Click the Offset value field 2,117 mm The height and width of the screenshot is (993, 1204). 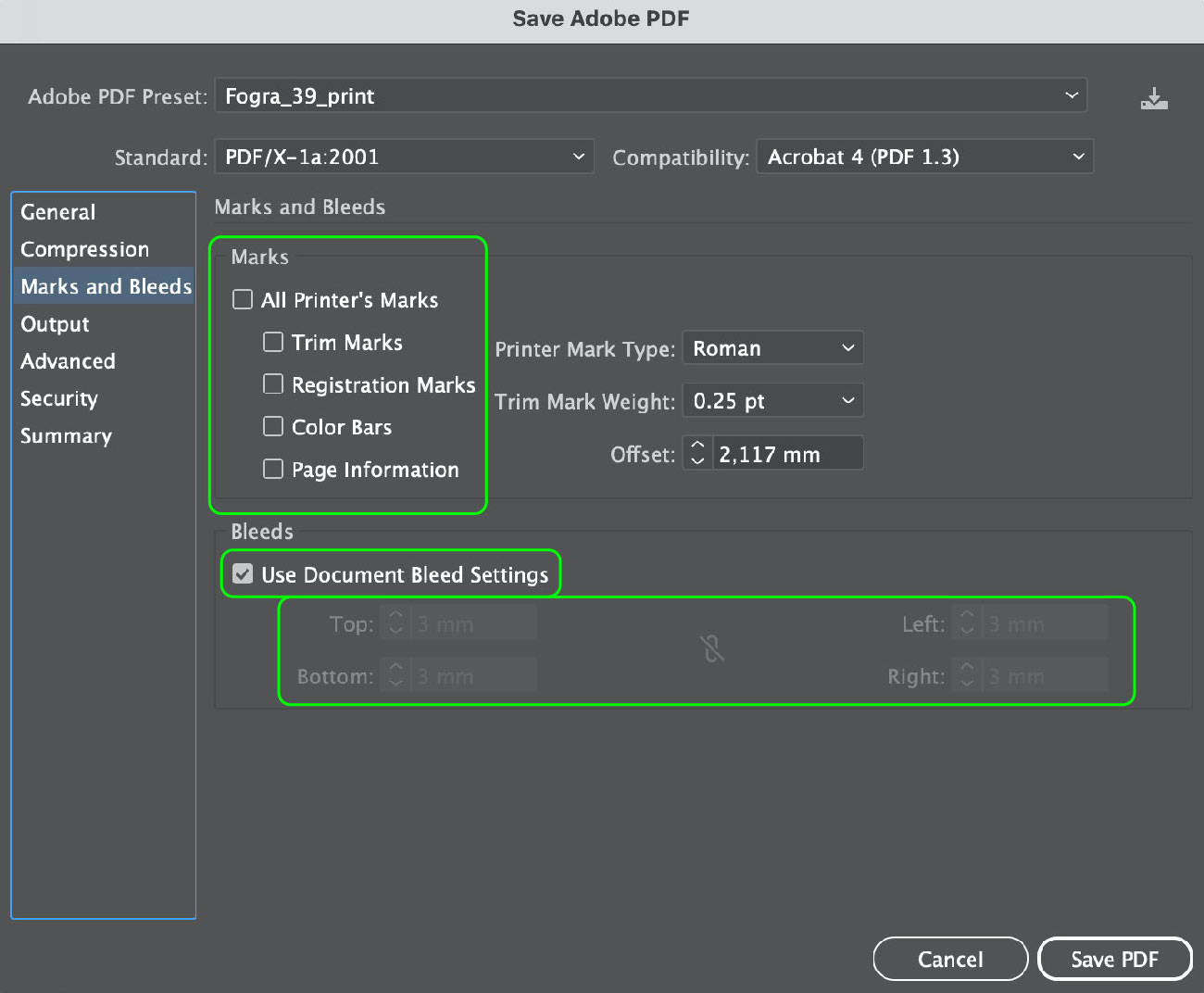click(787, 454)
